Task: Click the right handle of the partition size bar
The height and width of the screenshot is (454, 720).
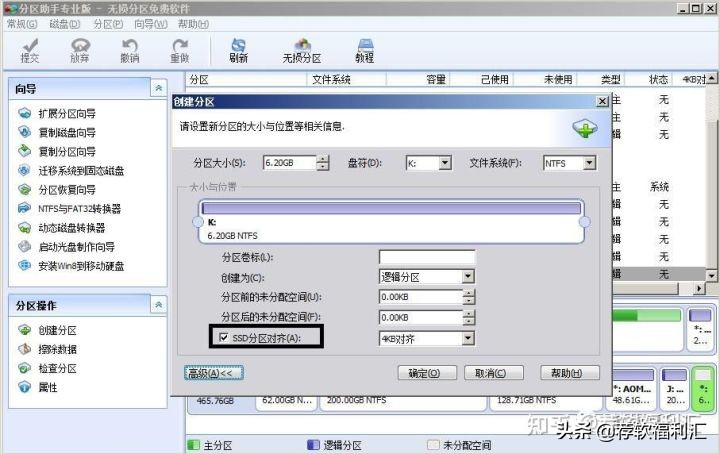Action: point(585,222)
